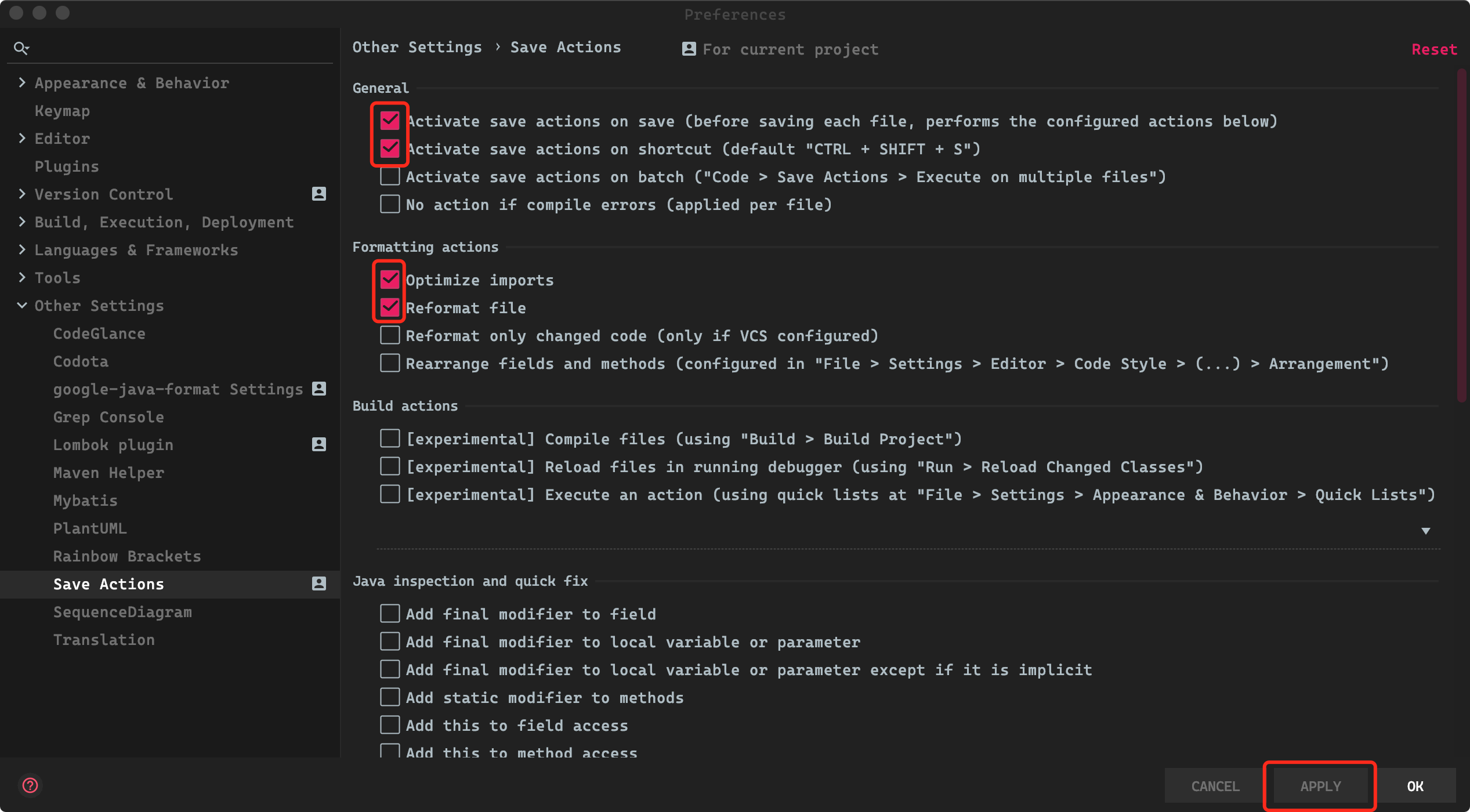
Task: Click the For current project person icon
Action: pyautogui.click(x=688, y=49)
